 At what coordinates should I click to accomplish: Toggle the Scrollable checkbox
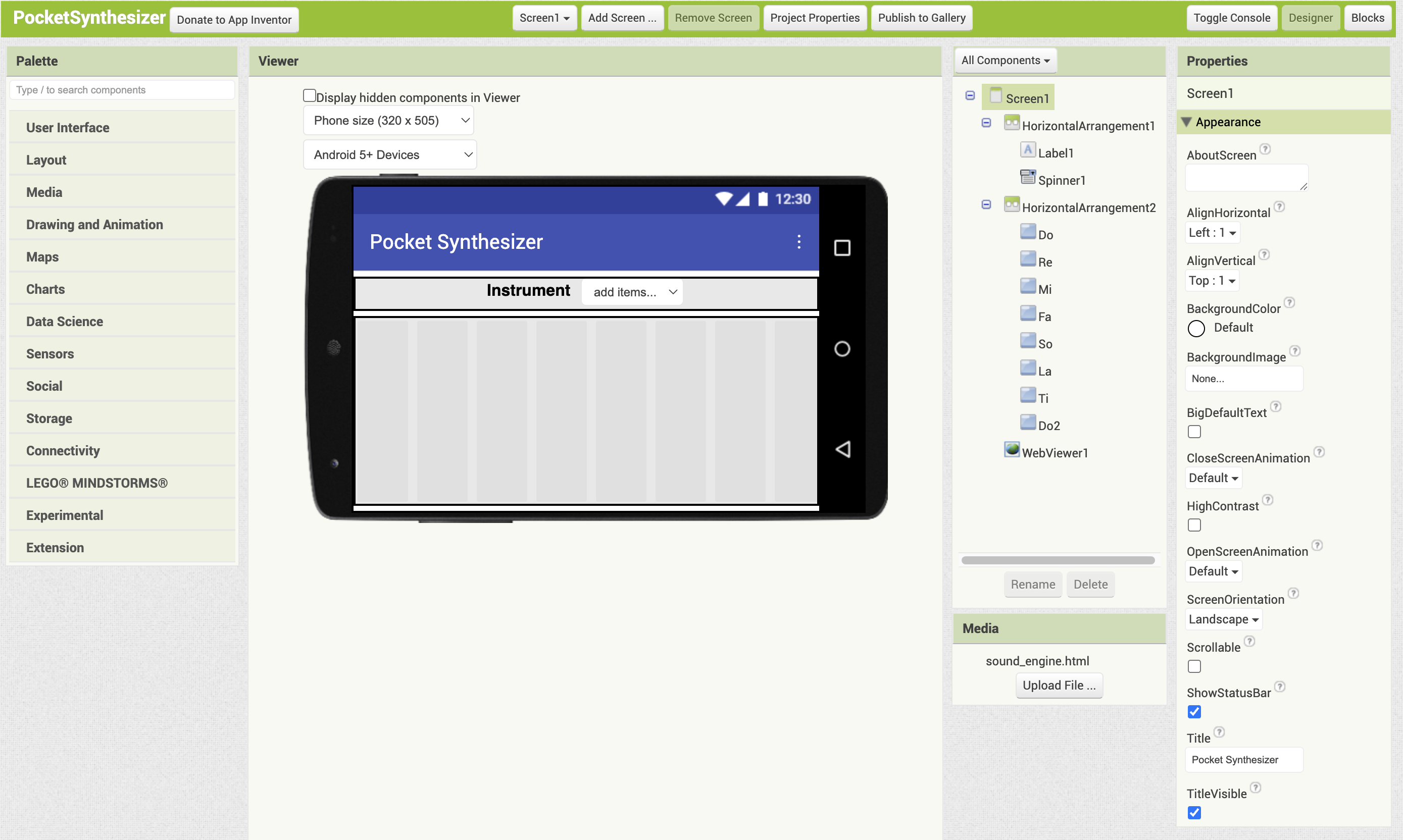[x=1194, y=666]
